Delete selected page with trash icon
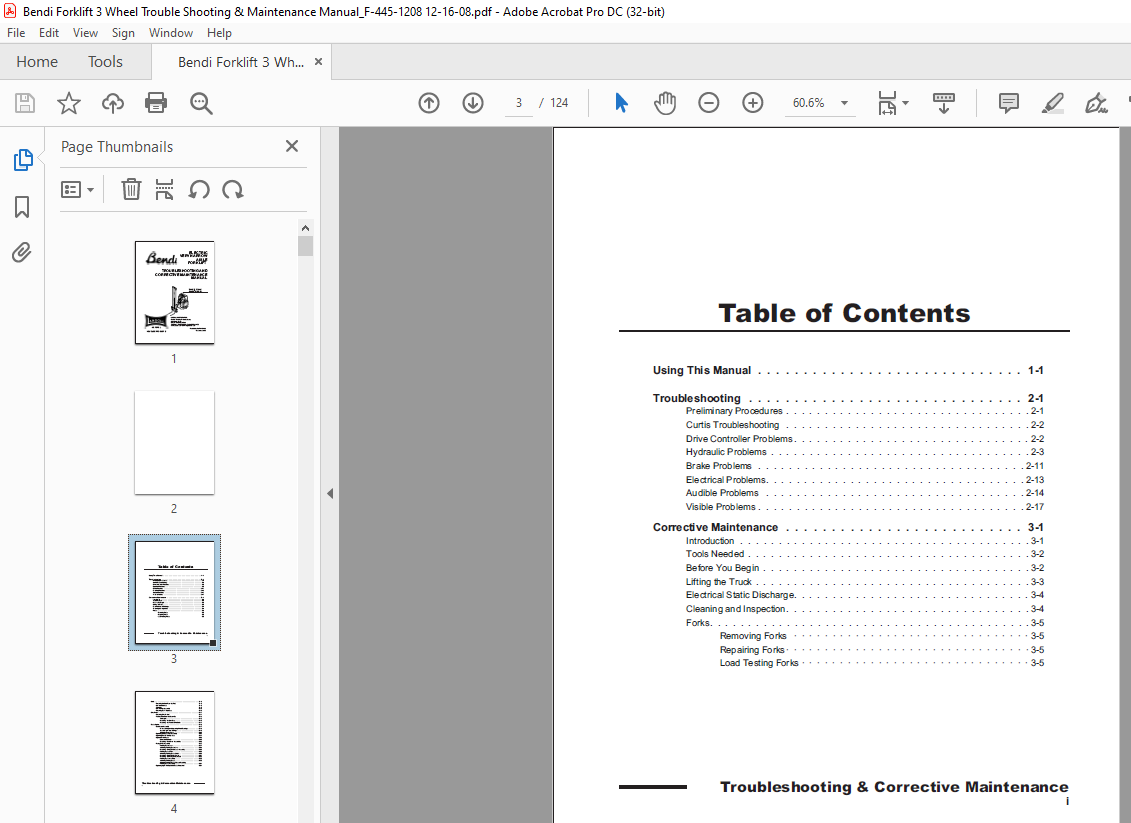This screenshot has width=1131, height=823. 131,190
